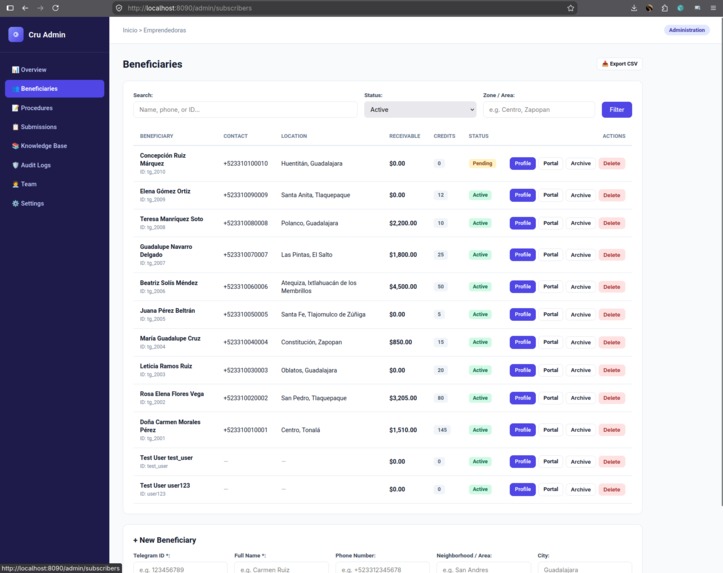Viewport: 723px width, 573px height.
Task: Open the Team sidebar item
Action: [x=54, y=184]
